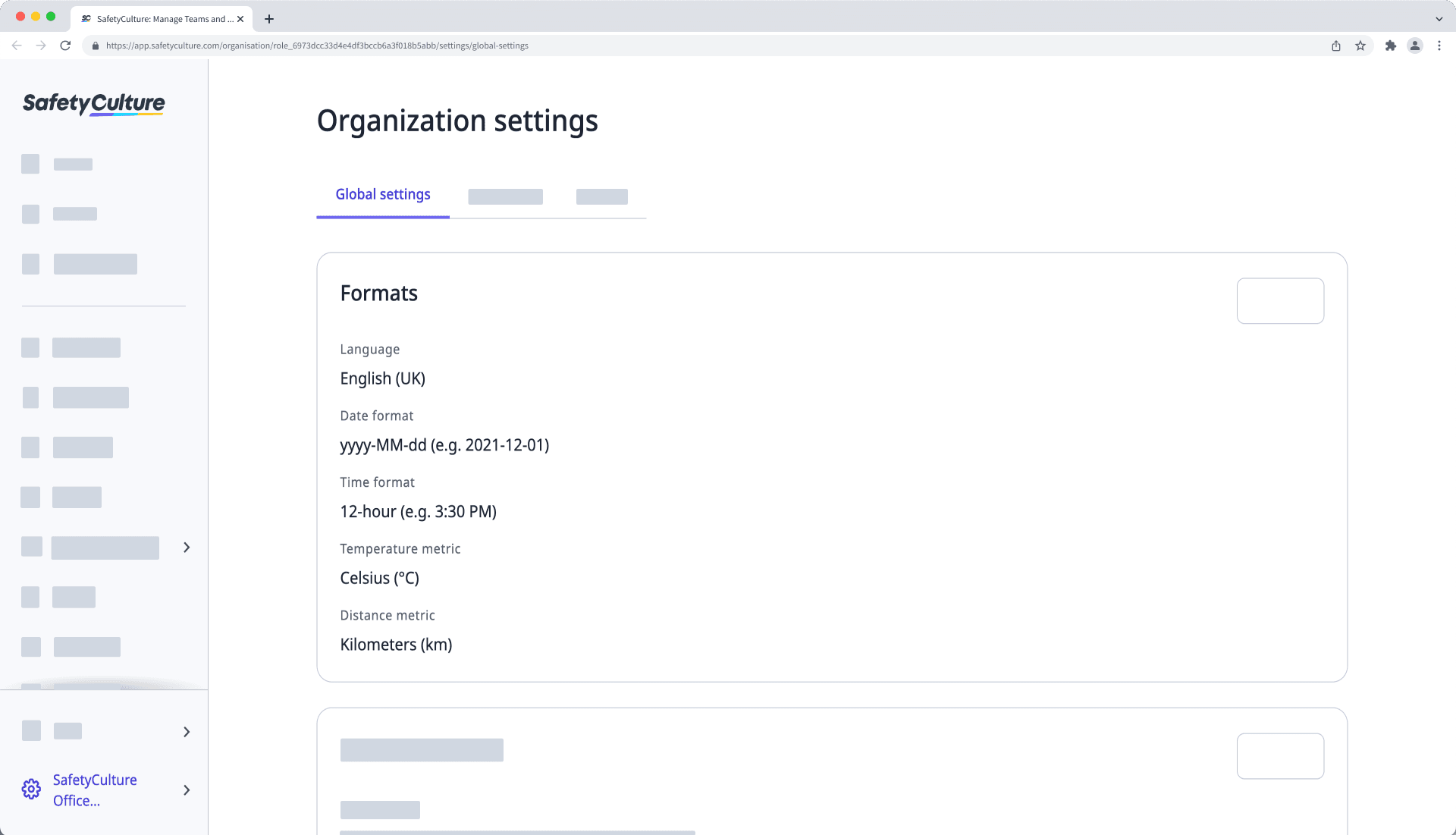Switch to the Global settings tab
1456x835 pixels.
click(x=382, y=194)
